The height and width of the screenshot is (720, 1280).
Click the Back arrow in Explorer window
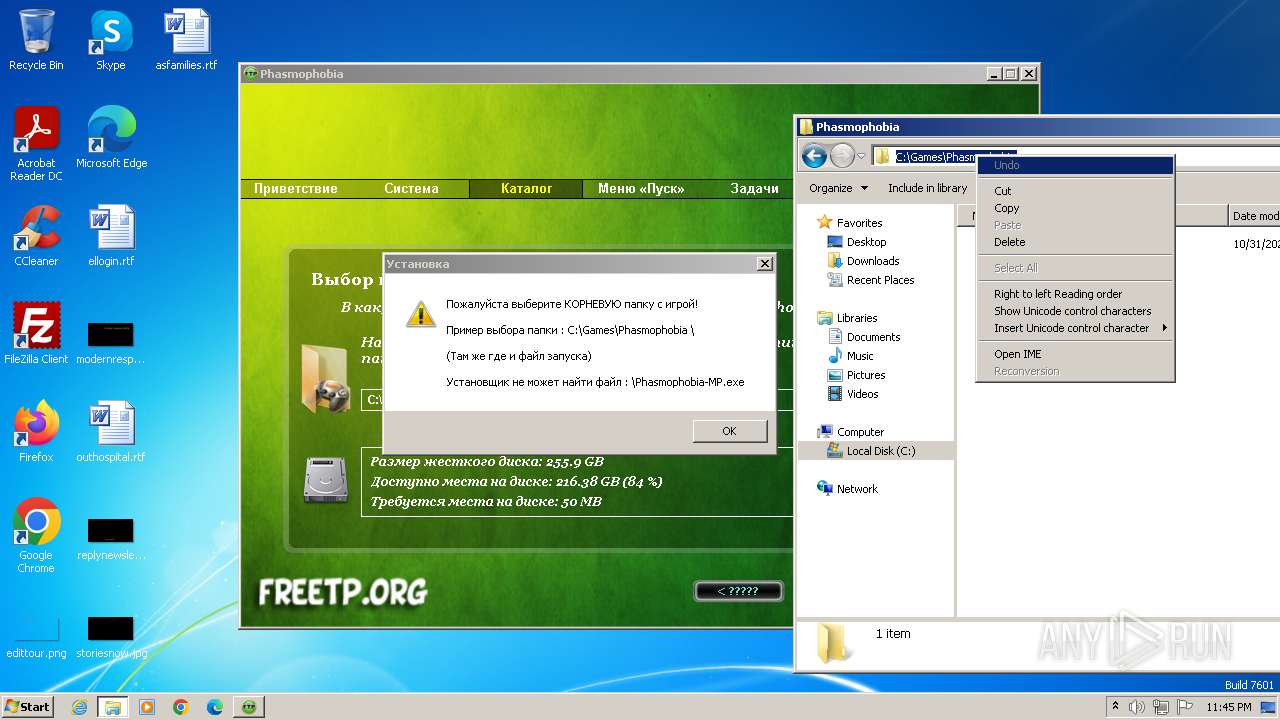coord(814,155)
